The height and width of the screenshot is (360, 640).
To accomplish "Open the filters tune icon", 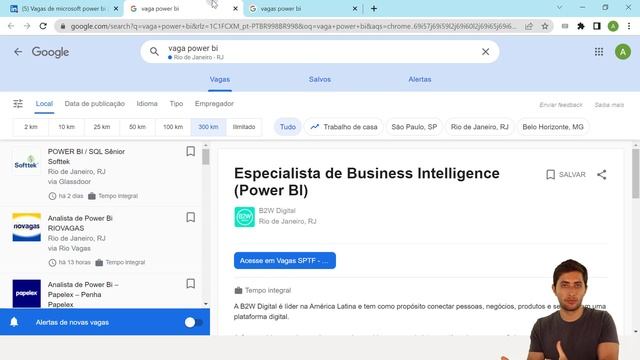I will 18,104.
